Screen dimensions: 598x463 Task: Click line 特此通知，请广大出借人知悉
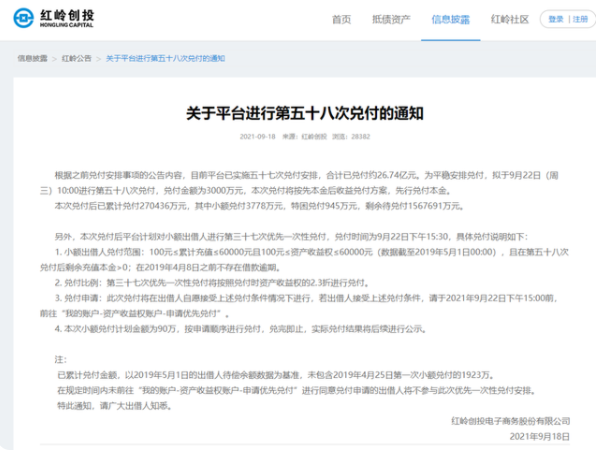(x=115, y=405)
